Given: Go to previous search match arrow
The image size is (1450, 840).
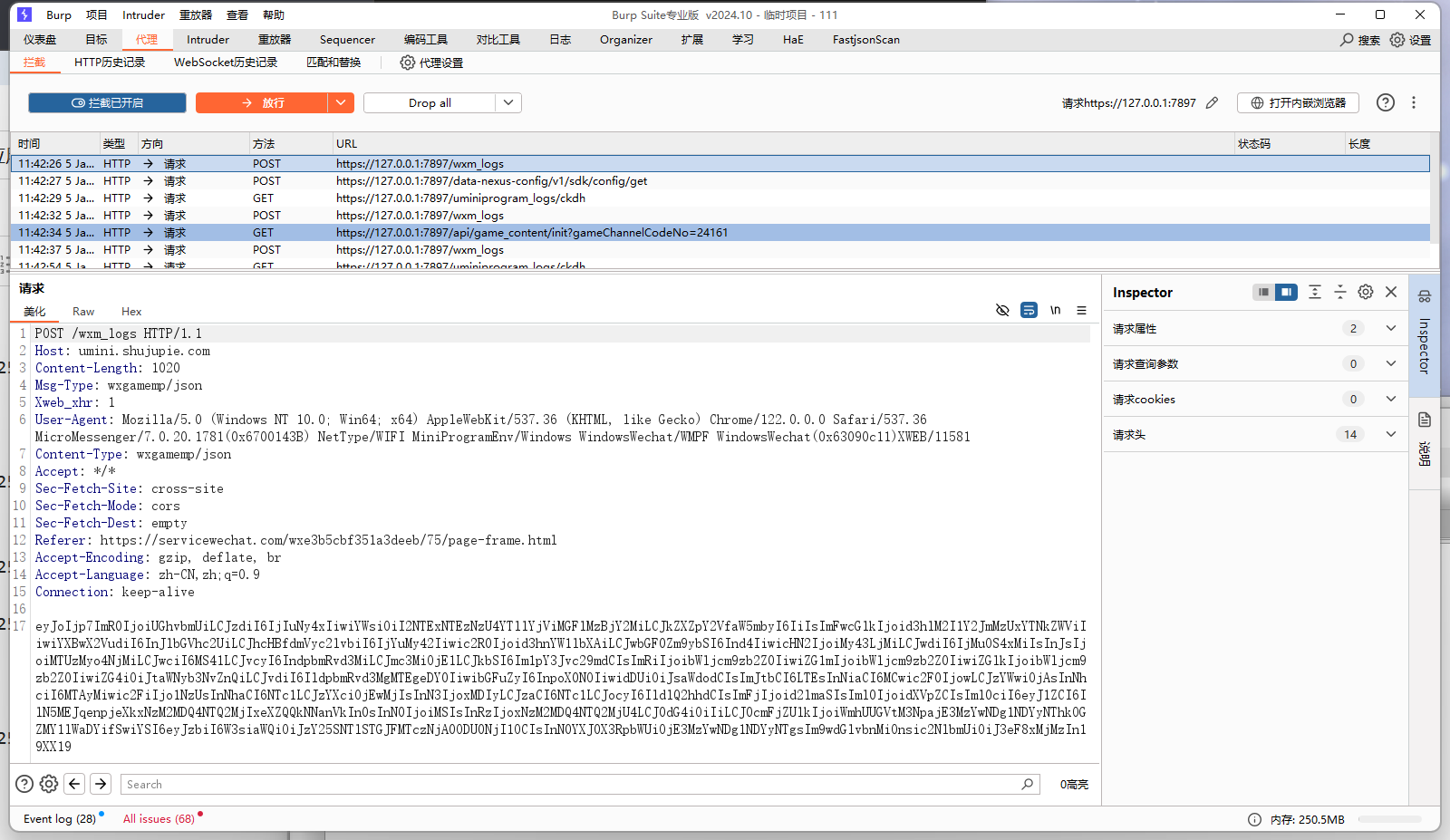Looking at the screenshot, I should click(74, 784).
